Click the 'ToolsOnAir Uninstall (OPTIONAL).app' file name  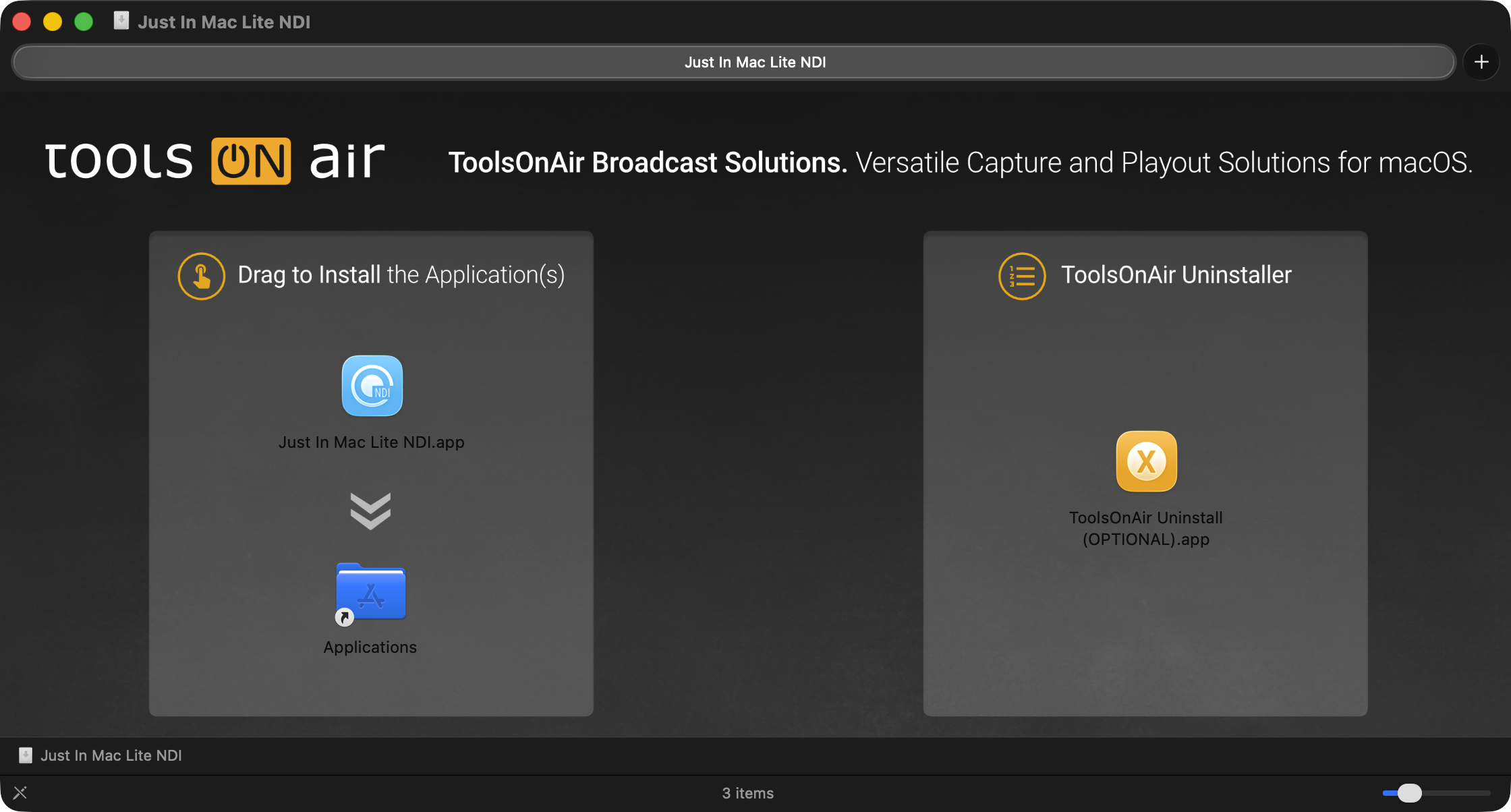tap(1146, 529)
